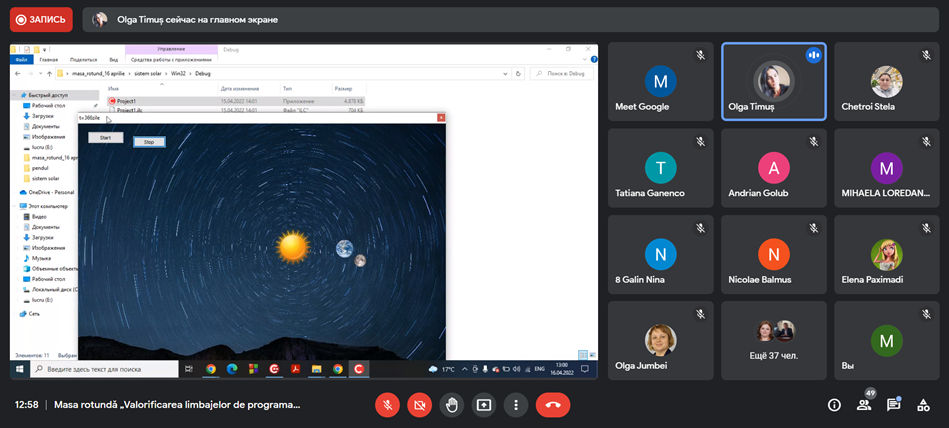Open the activities icon

tap(924, 405)
